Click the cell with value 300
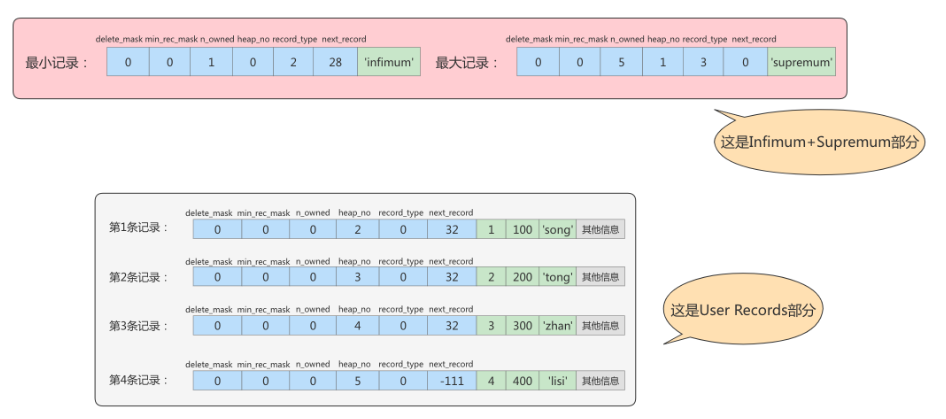 [522, 325]
